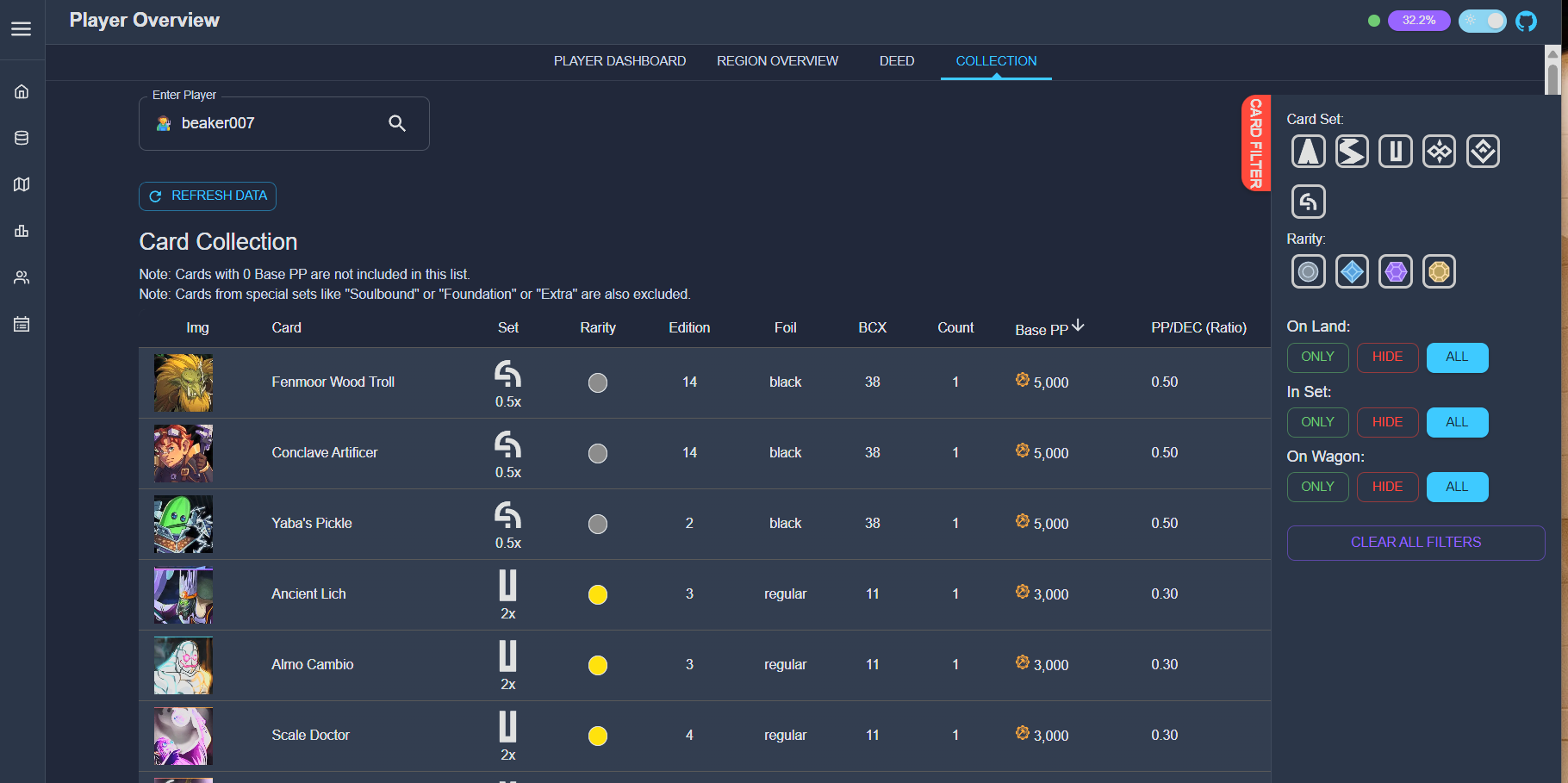
Task: Click REFRESH DATA button
Action: [208, 196]
